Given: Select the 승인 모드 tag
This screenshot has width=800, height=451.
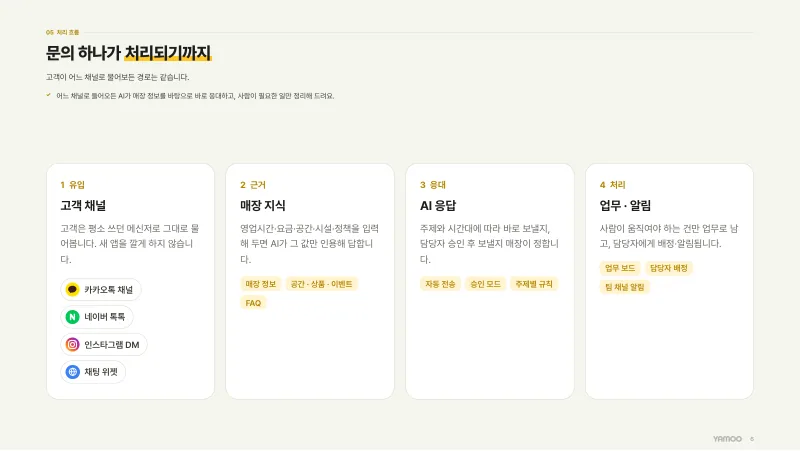Looking at the screenshot, I should tap(485, 284).
